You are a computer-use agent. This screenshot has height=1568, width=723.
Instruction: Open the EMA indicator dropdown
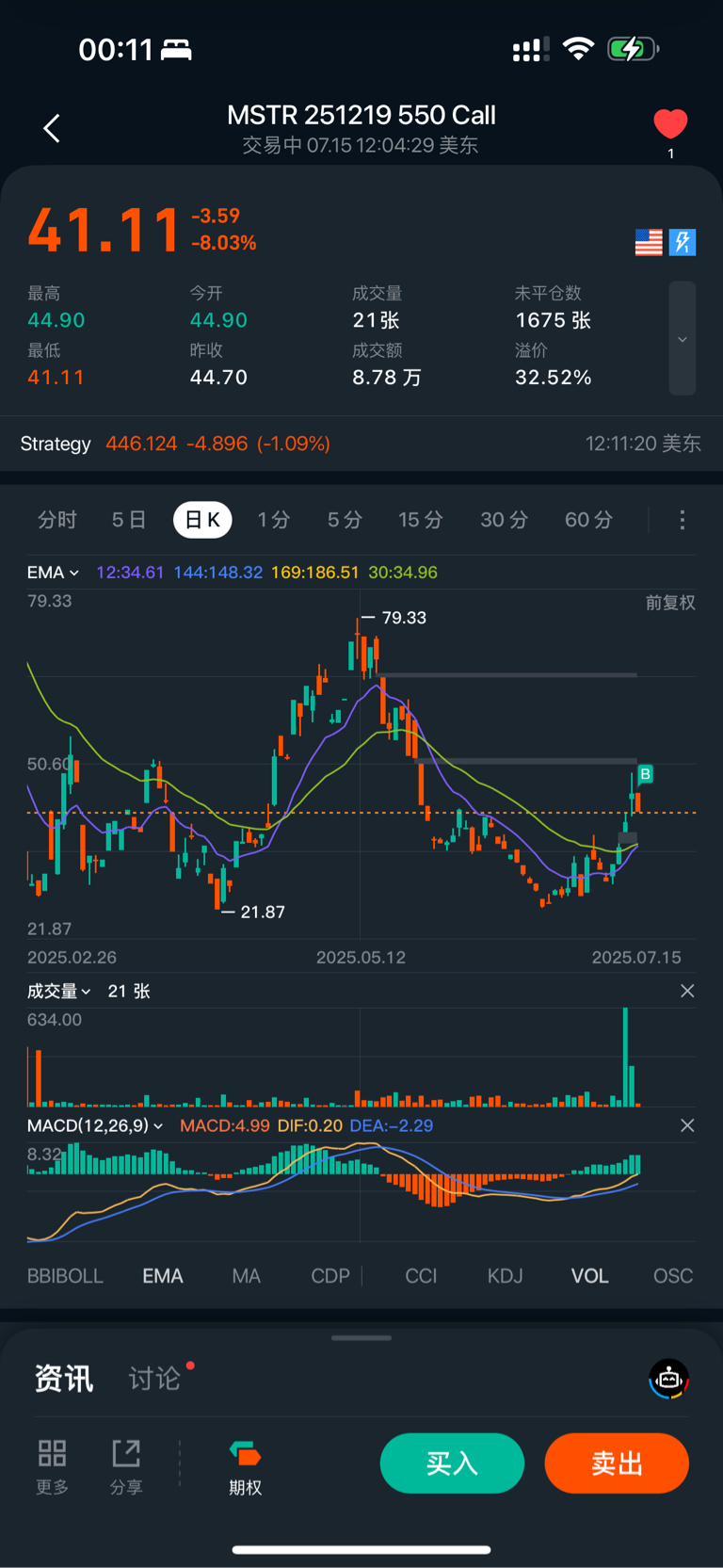(x=53, y=573)
